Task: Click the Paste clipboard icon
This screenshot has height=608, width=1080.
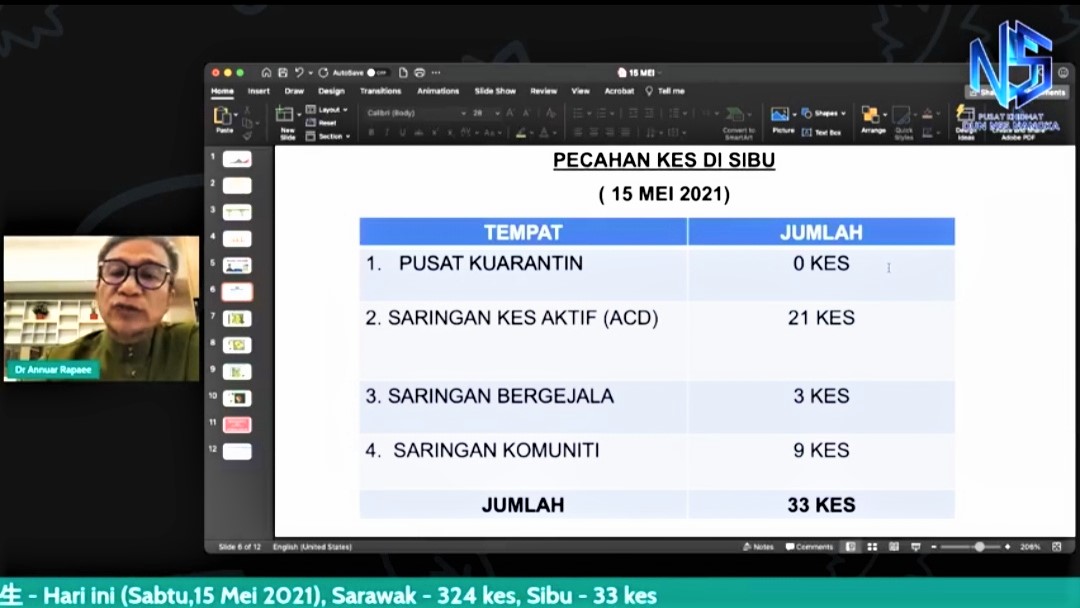Action: pyautogui.click(x=223, y=117)
